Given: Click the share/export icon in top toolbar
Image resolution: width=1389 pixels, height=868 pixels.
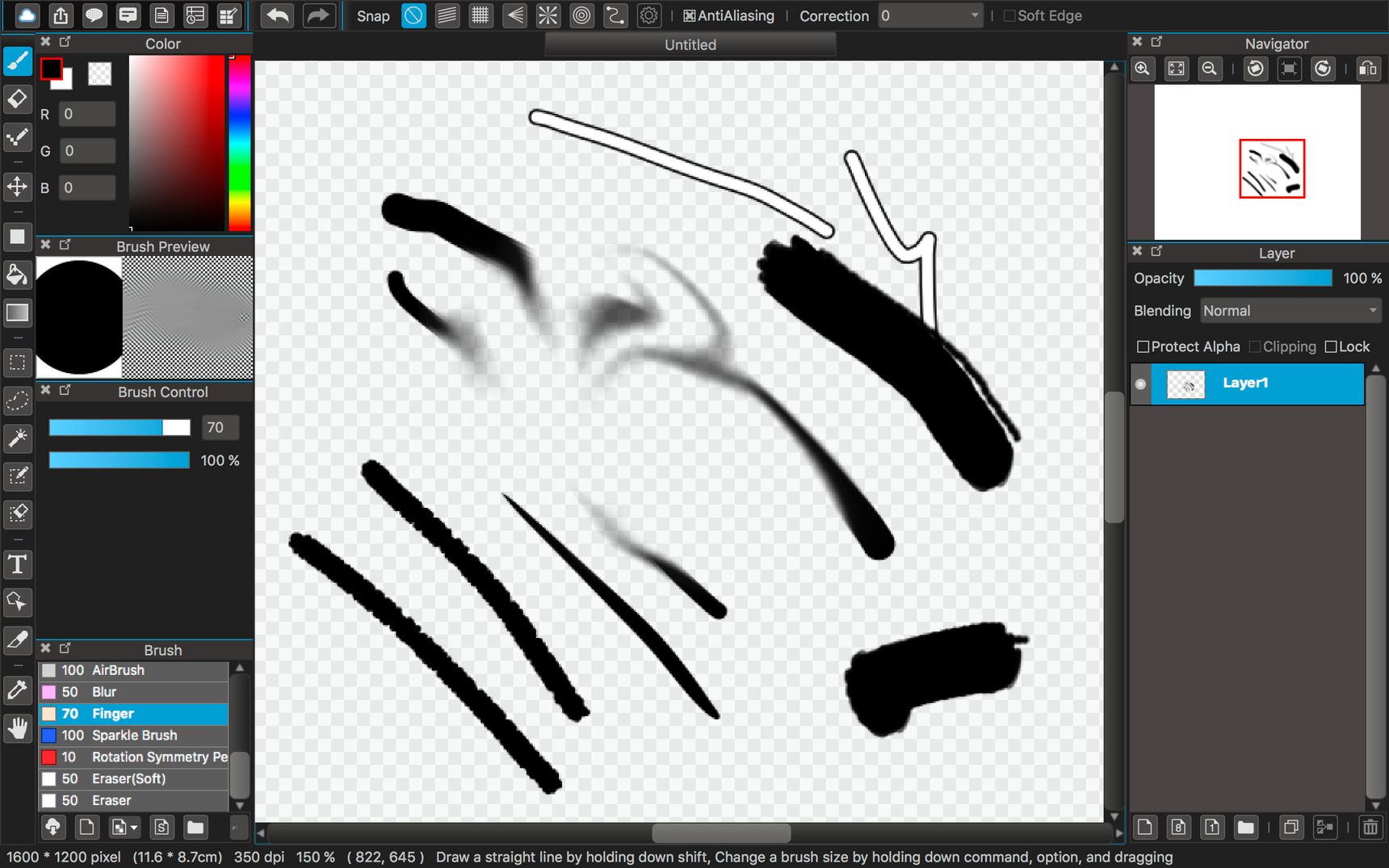Looking at the screenshot, I should pyautogui.click(x=61, y=15).
